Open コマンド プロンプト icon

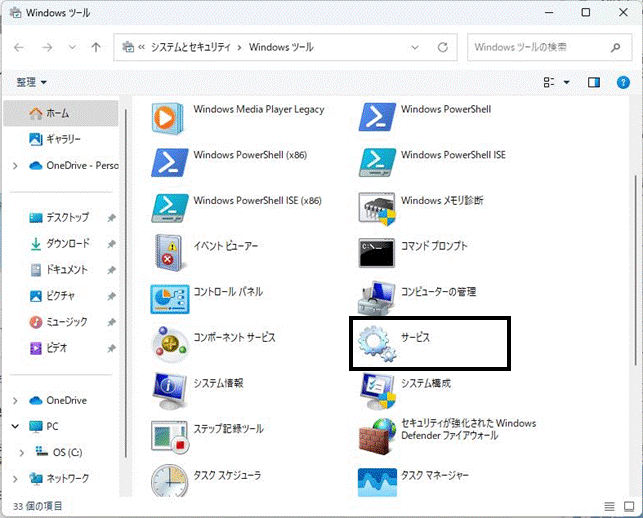(376, 253)
